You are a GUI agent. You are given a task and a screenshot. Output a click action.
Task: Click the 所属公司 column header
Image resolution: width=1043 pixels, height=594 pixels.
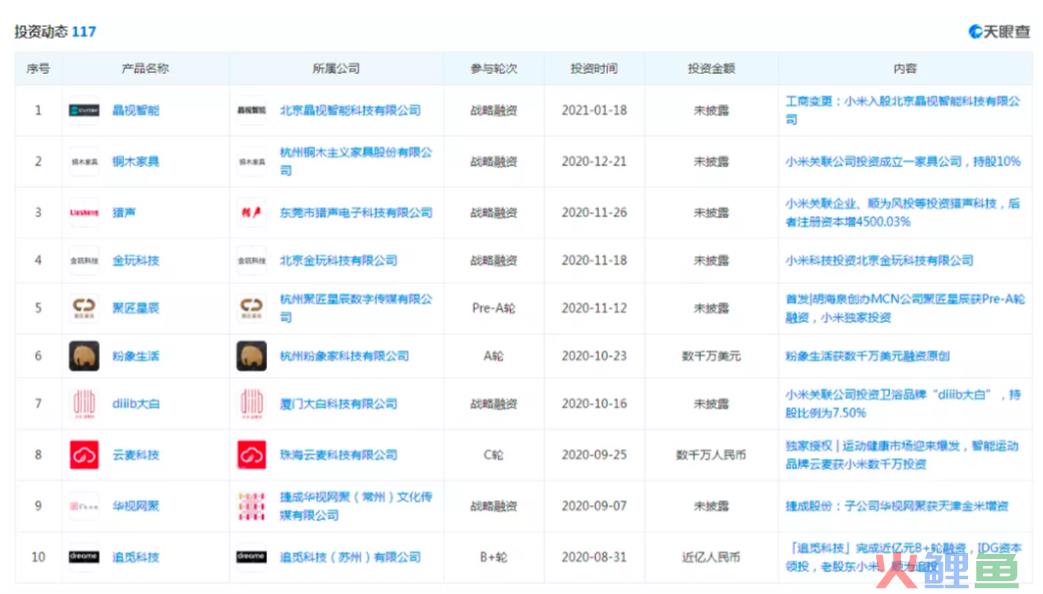point(336,69)
